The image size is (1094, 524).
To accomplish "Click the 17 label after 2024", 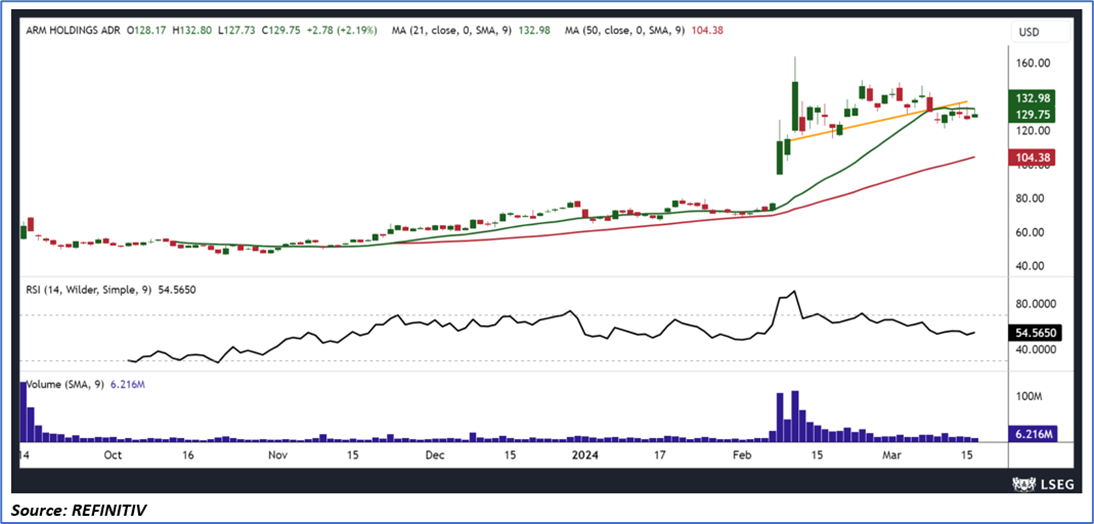I will click(x=660, y=454).
